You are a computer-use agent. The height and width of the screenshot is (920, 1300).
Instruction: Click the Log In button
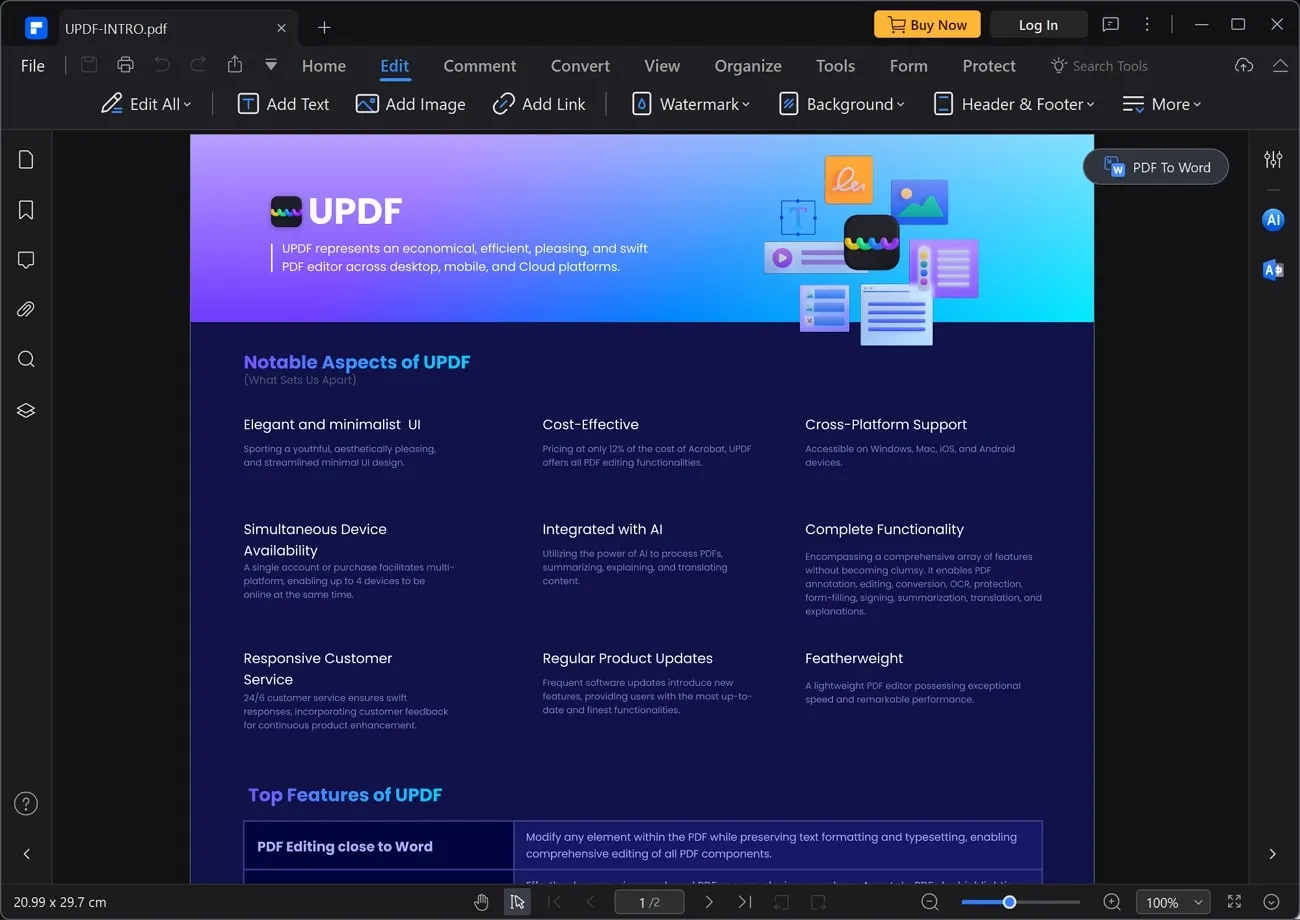coord(1038,25)
